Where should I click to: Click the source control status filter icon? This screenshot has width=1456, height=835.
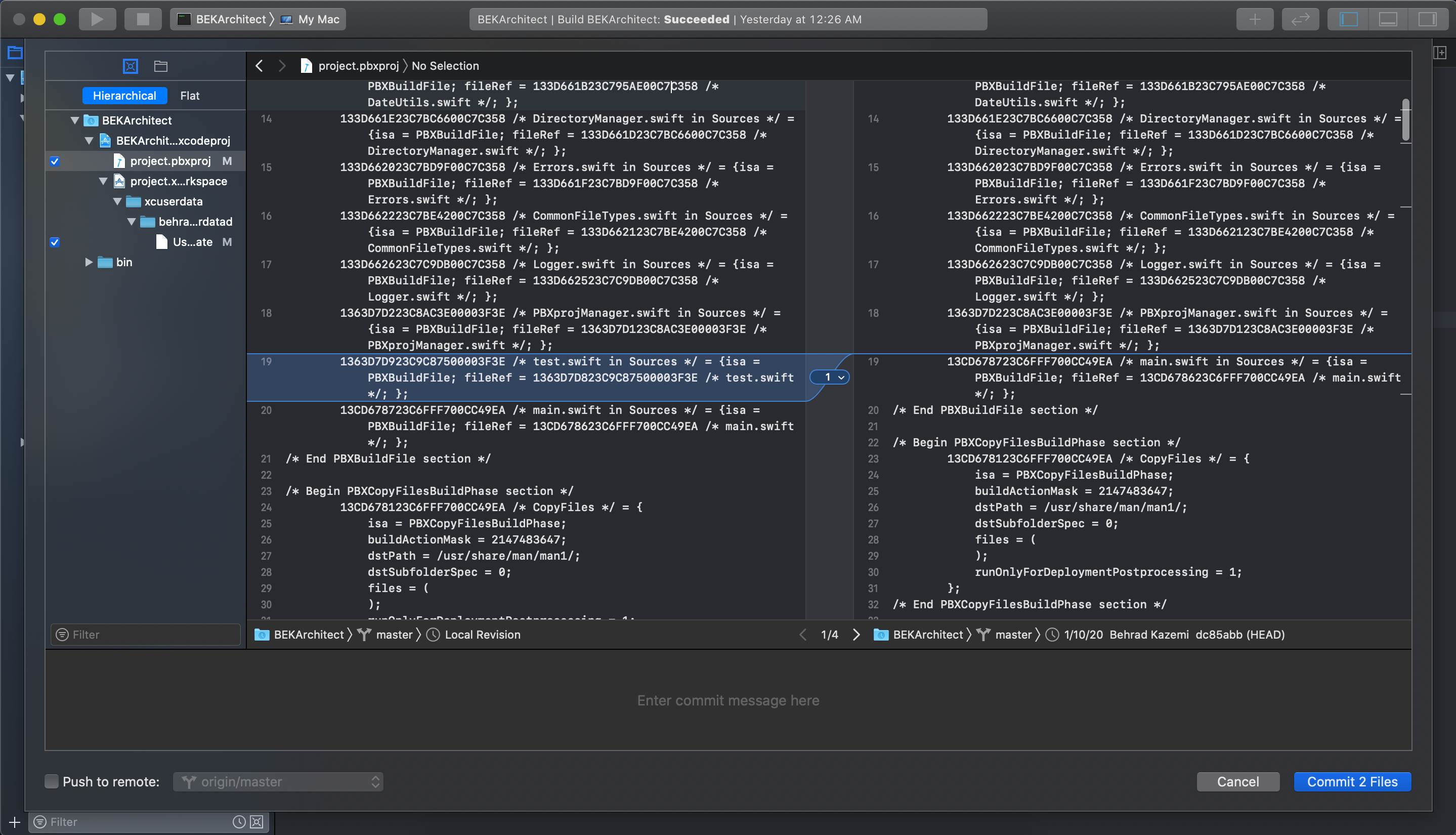(257, 822)
